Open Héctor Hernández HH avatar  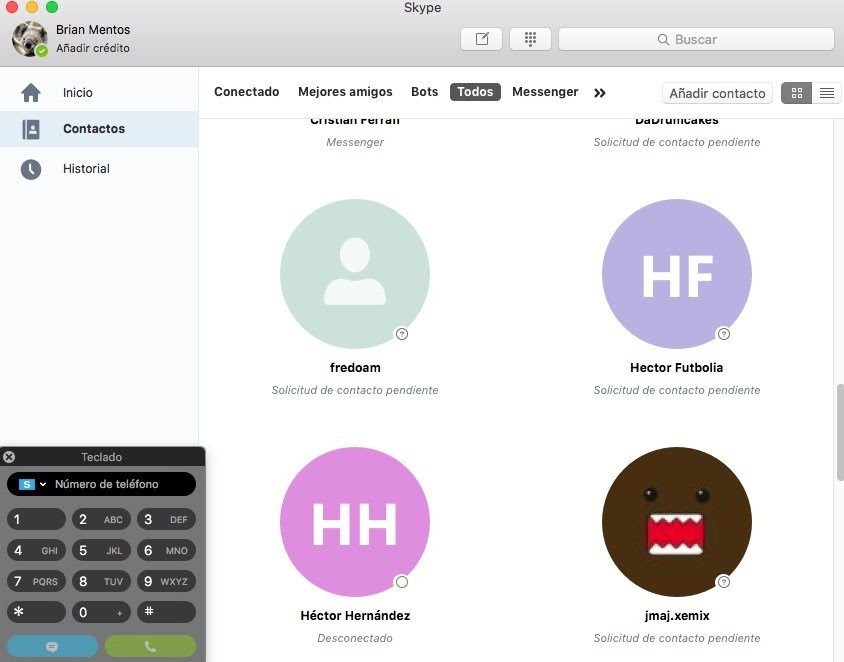pos(355,522)
